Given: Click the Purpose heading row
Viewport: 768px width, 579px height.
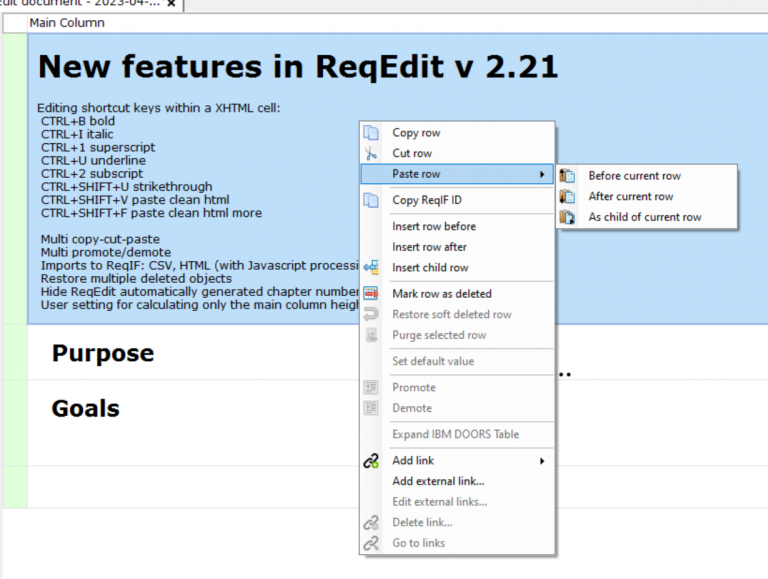Looking at the screenshot, I should tap(103, 353).
